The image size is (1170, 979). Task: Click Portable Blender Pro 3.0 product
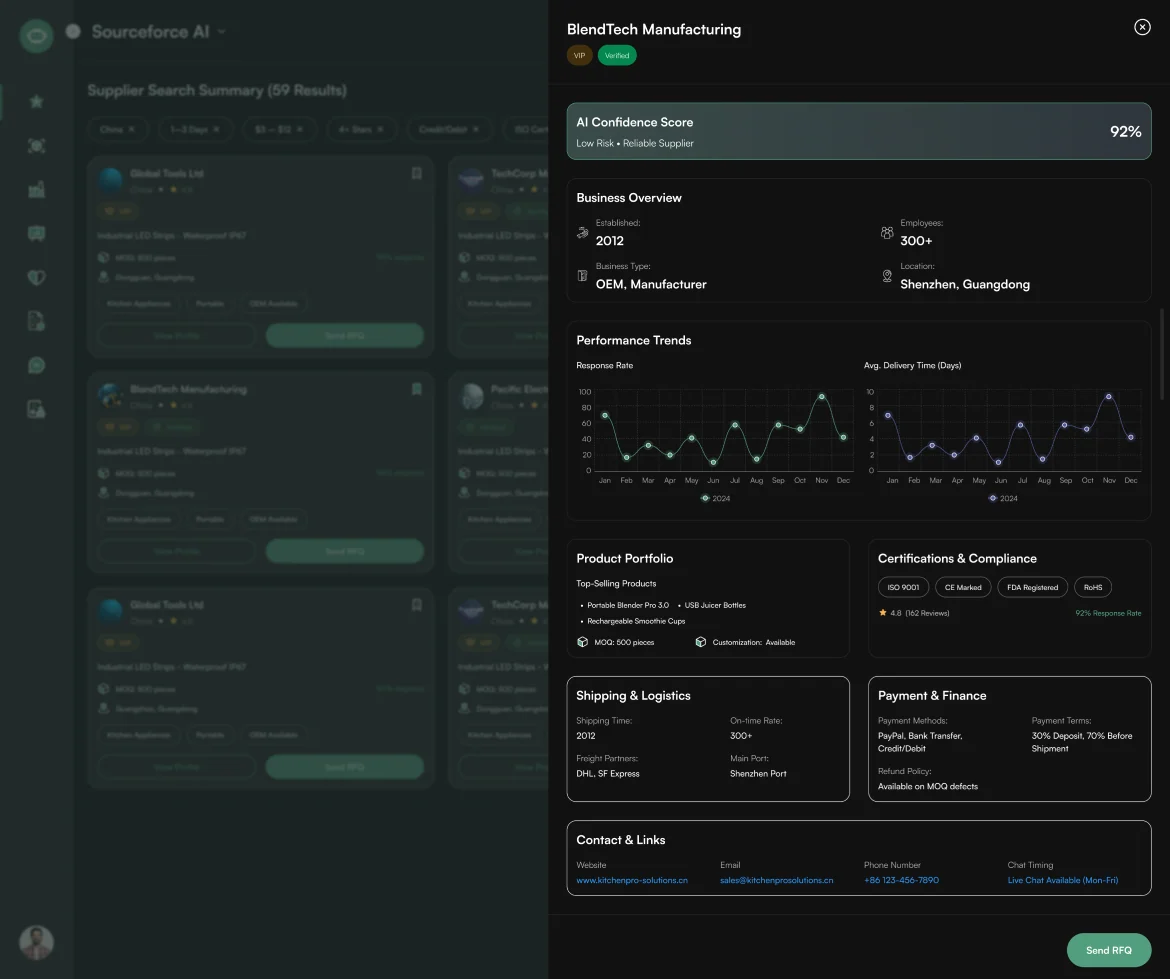(x=628, y=605)
